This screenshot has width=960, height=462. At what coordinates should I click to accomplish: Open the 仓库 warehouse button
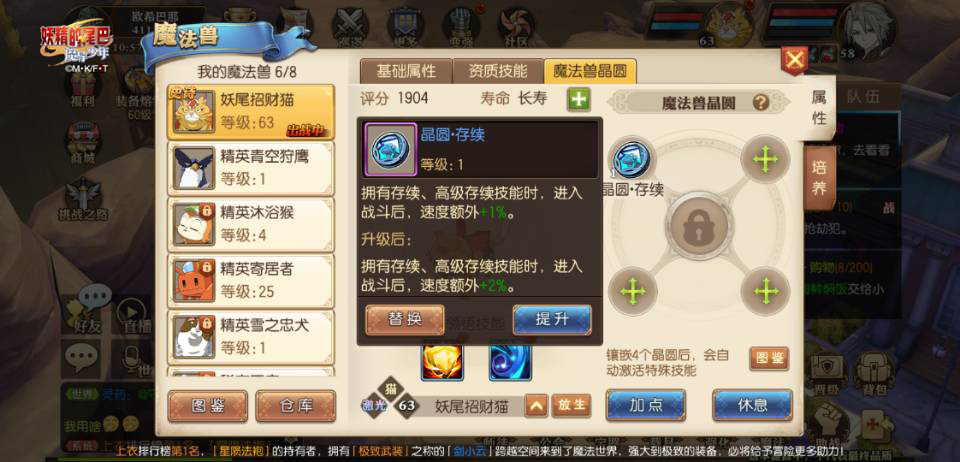pyautogui.click(x=296, y=406)
